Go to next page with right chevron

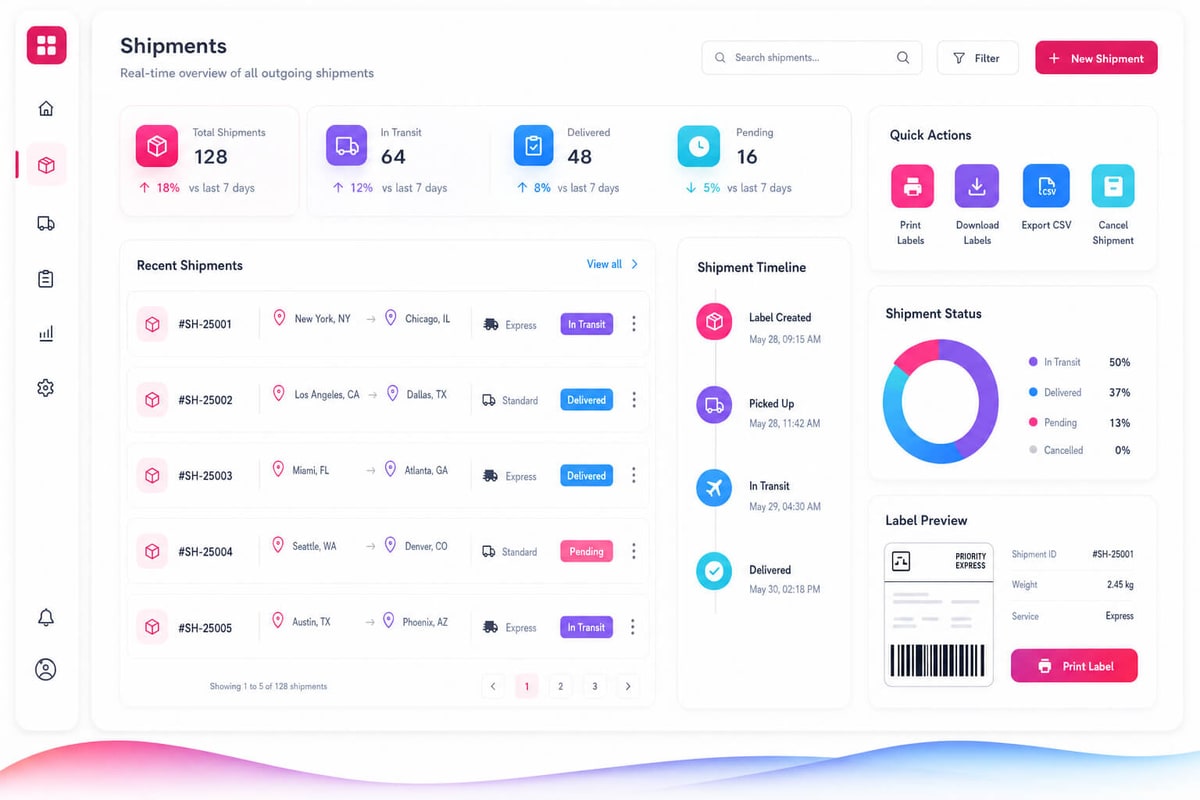(x=628, y=686)
